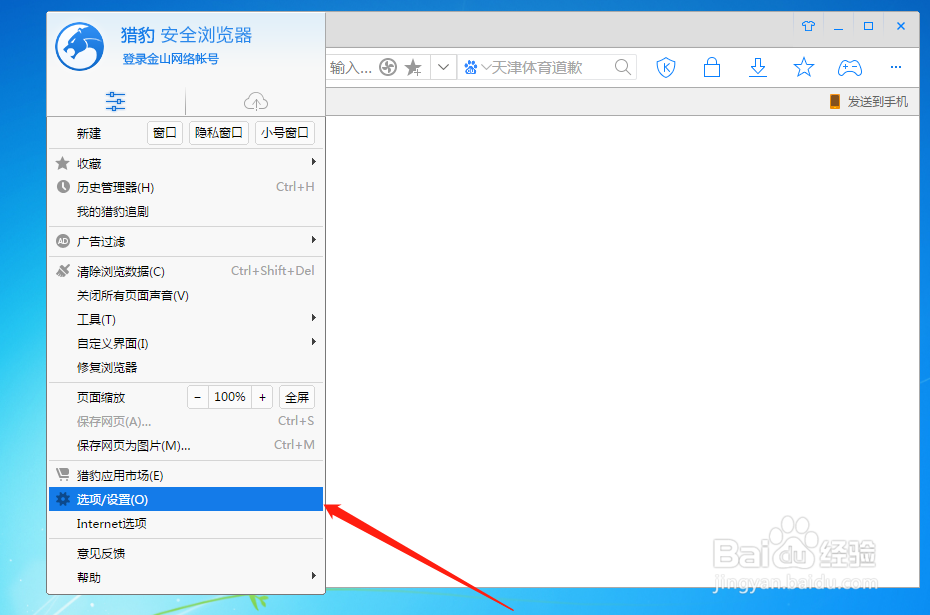The width and height of the screenshot is (930, 615).
Task: Open a new 小号窗口 window
Action: pos(285,133)
